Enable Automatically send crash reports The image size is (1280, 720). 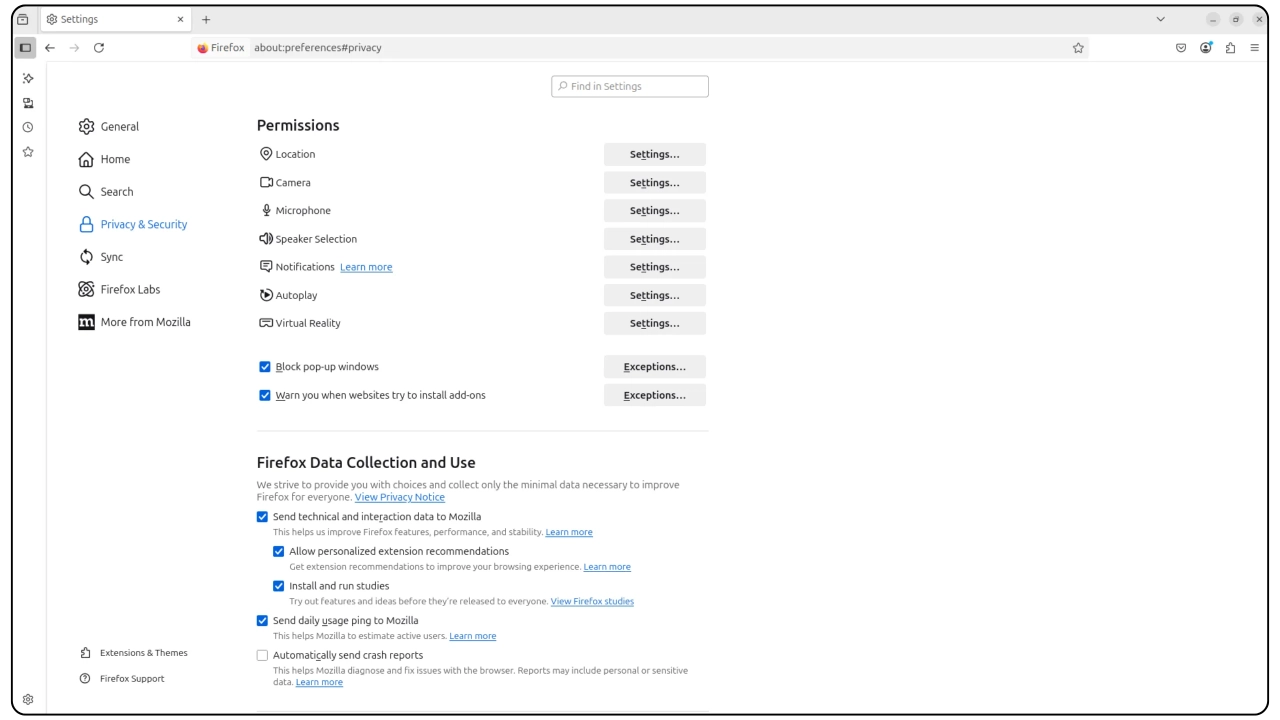coord(262,655)
